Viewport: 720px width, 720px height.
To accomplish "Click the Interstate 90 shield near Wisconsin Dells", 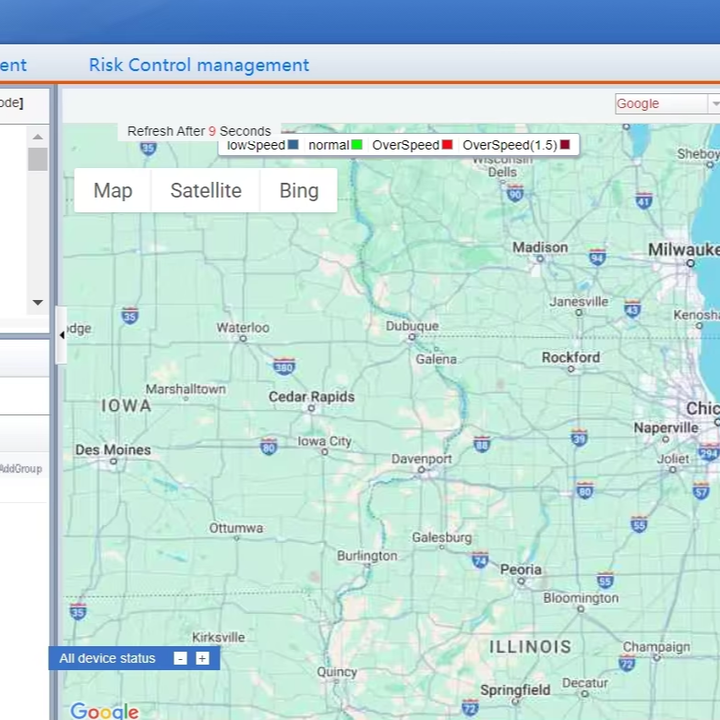I will pos(515,194).
